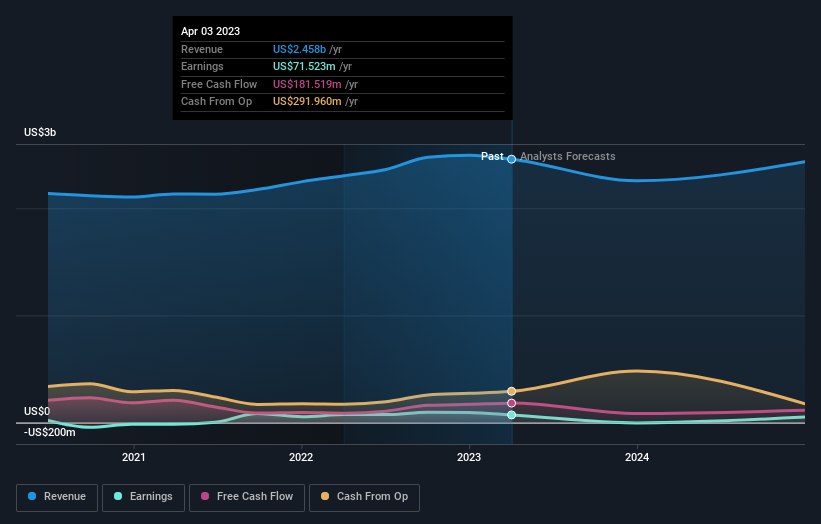
Task: Click the -US$200m y-axis label
Action: coord(49,432)
